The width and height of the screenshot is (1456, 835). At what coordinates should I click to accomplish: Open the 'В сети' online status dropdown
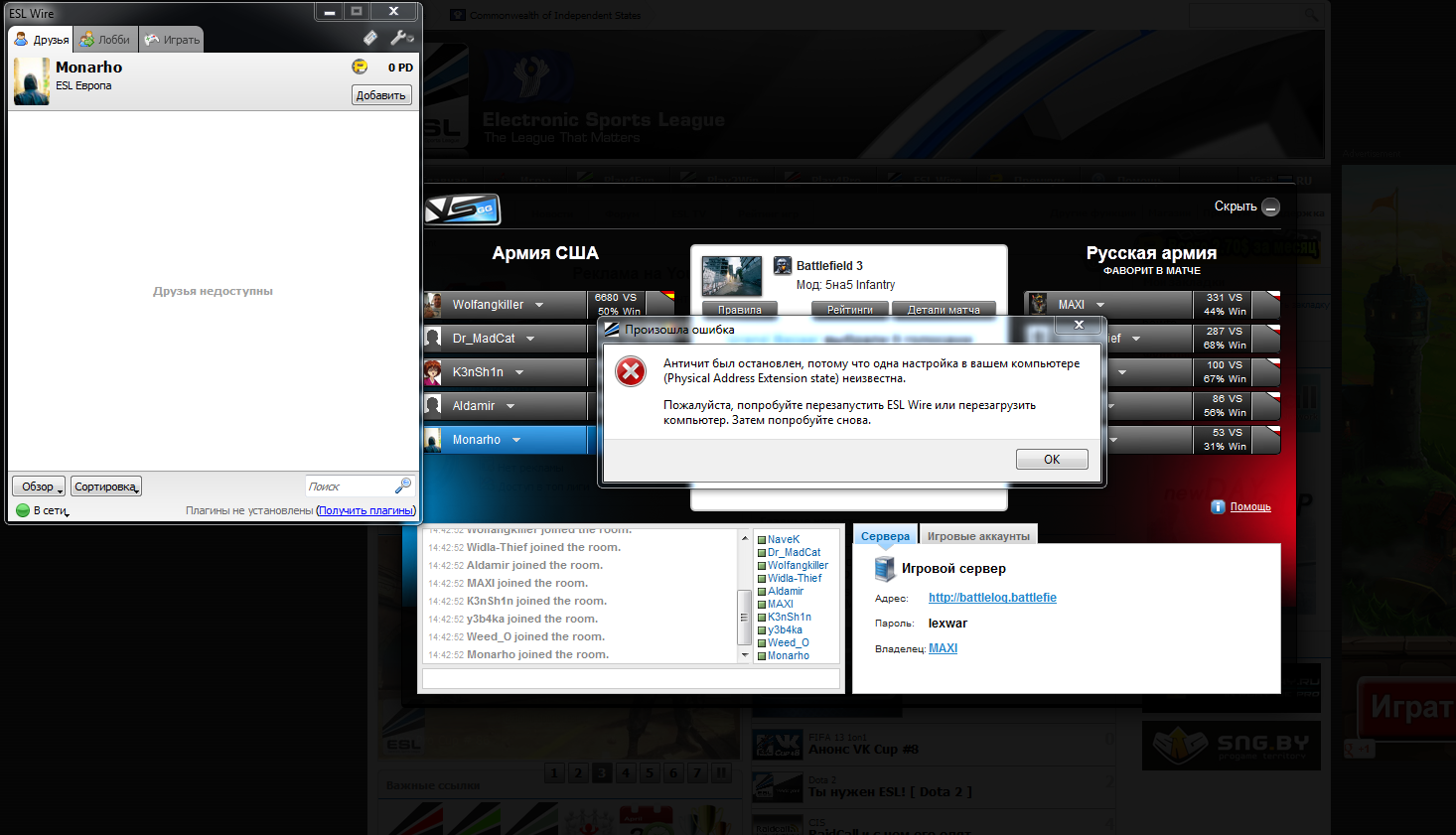click(51, 510)
